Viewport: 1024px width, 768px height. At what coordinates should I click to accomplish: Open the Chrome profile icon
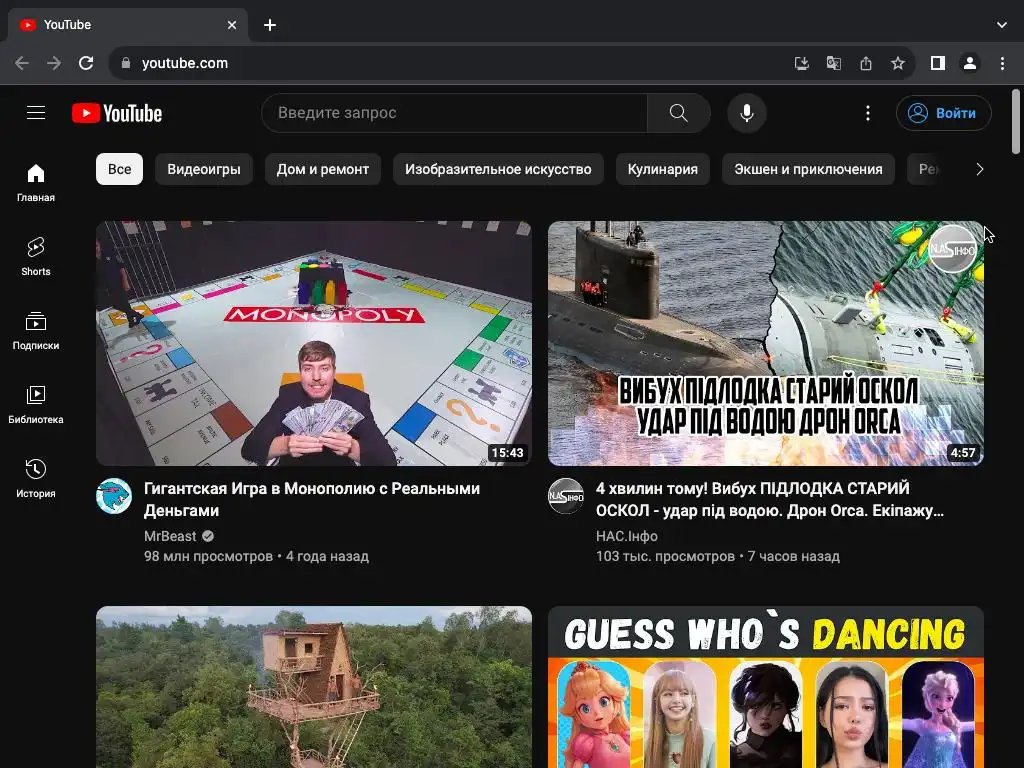tap(970, 63)
